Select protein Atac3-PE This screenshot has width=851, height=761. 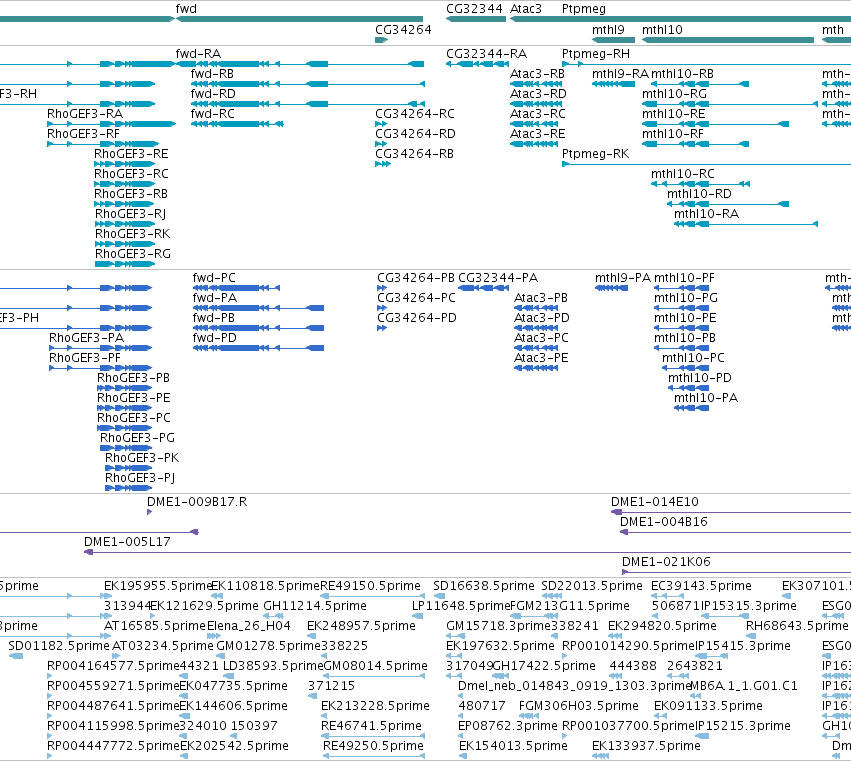tap(541, 358)
